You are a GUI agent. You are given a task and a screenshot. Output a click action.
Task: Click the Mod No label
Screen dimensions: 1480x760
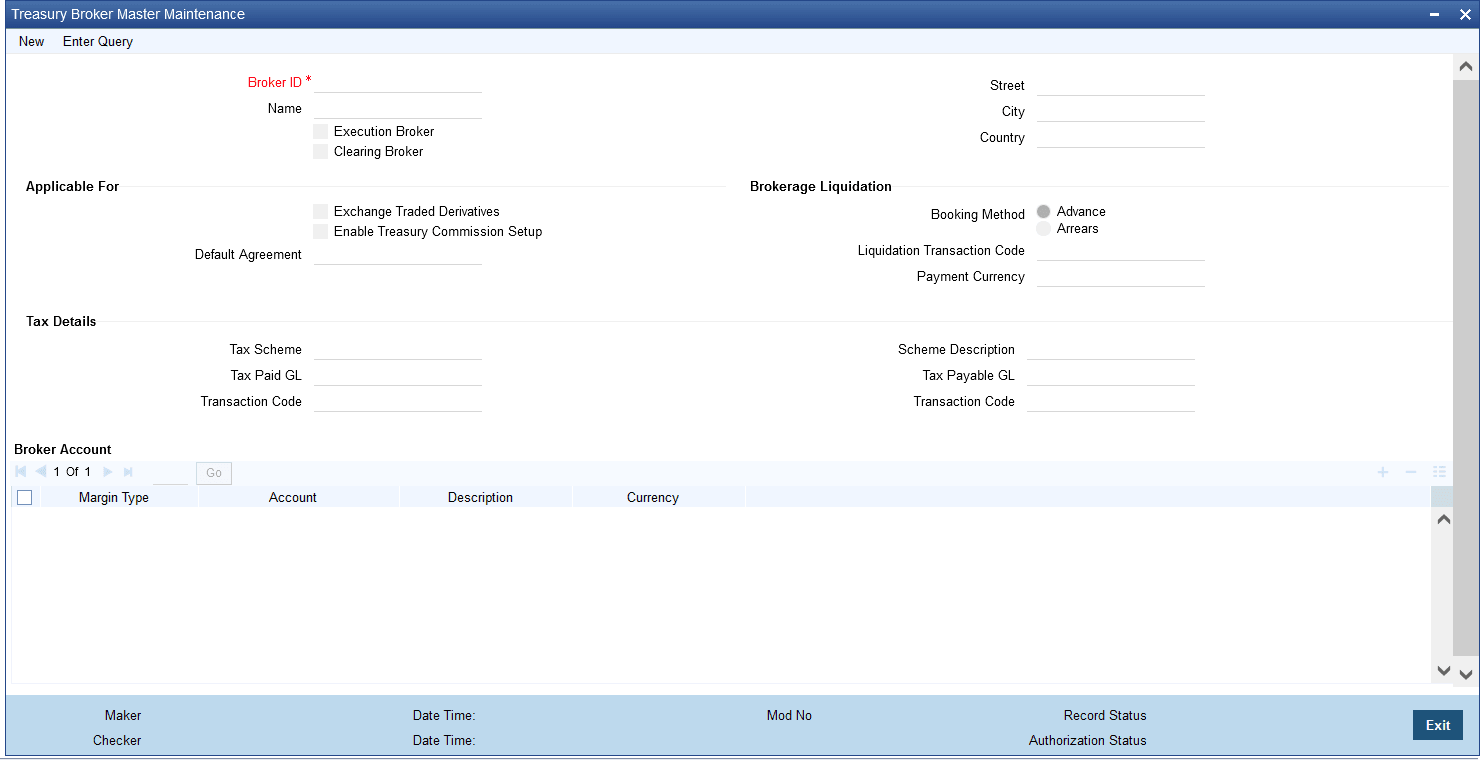pyautogui.click(x=789, y=716)
